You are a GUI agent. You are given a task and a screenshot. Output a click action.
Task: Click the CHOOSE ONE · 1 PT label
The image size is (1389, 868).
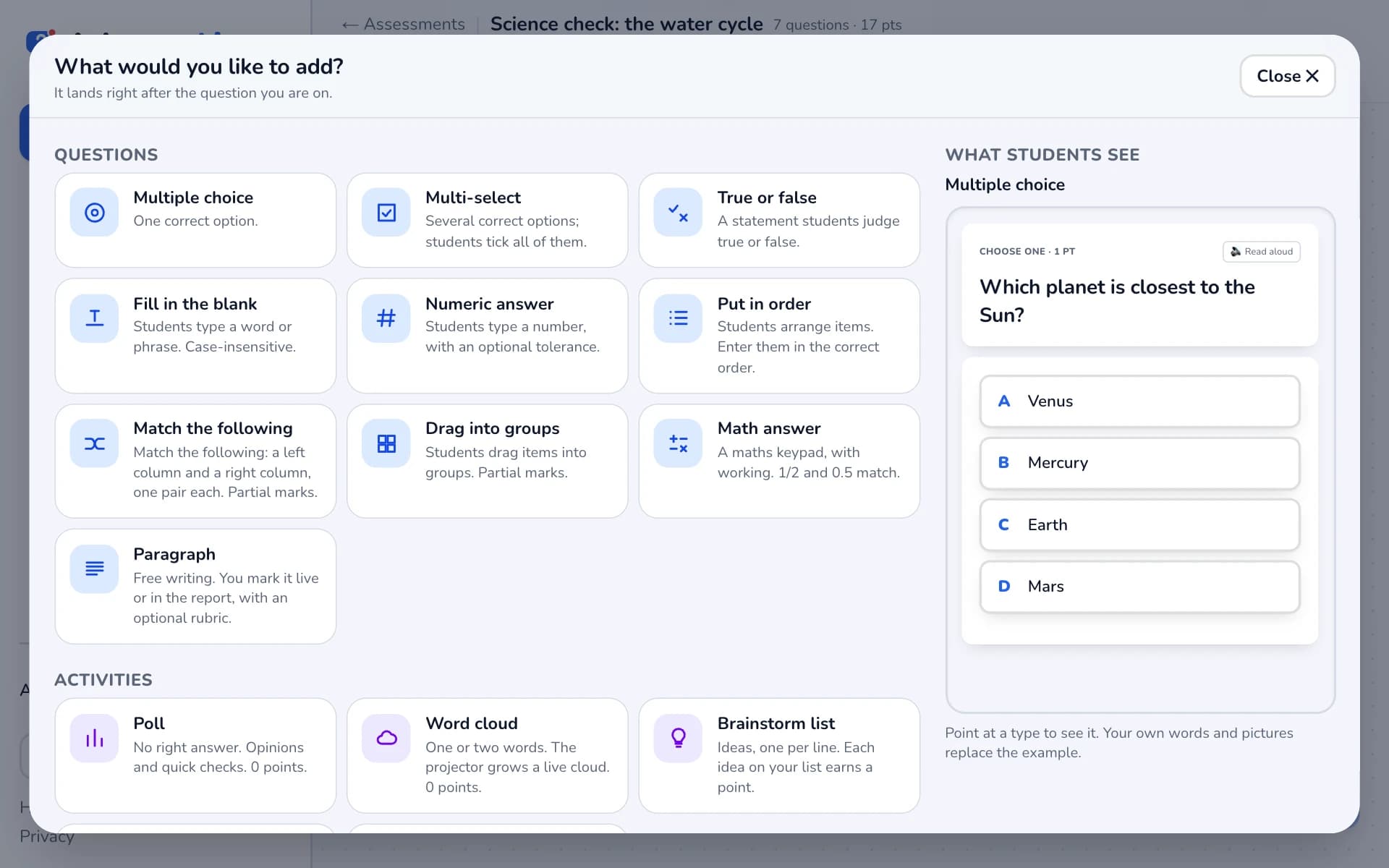click(x=1027, y=252)
